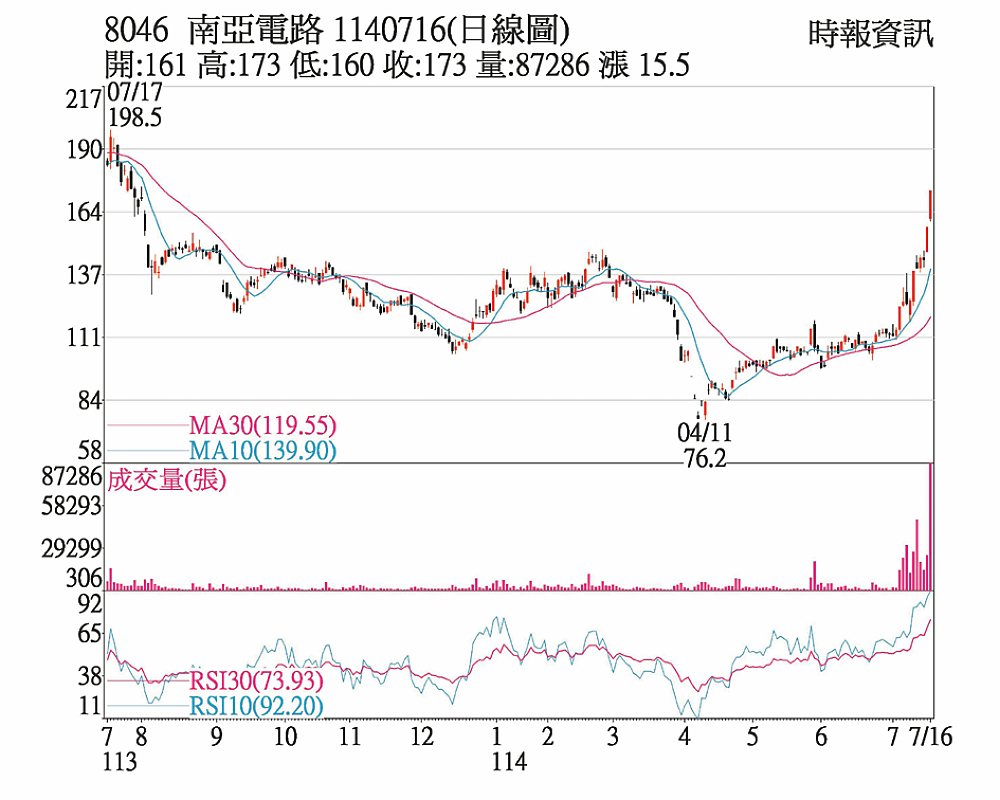Click the 收:173 closing price text
1000x800 pixels.
[x=424, y=65]
